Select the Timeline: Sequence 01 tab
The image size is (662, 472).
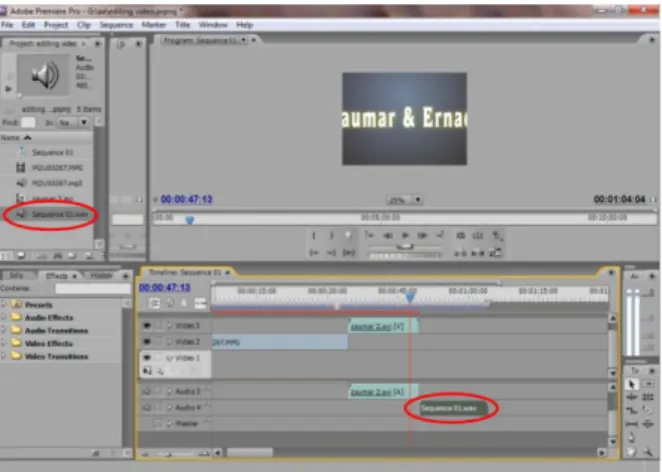click(x=184, y=272)
